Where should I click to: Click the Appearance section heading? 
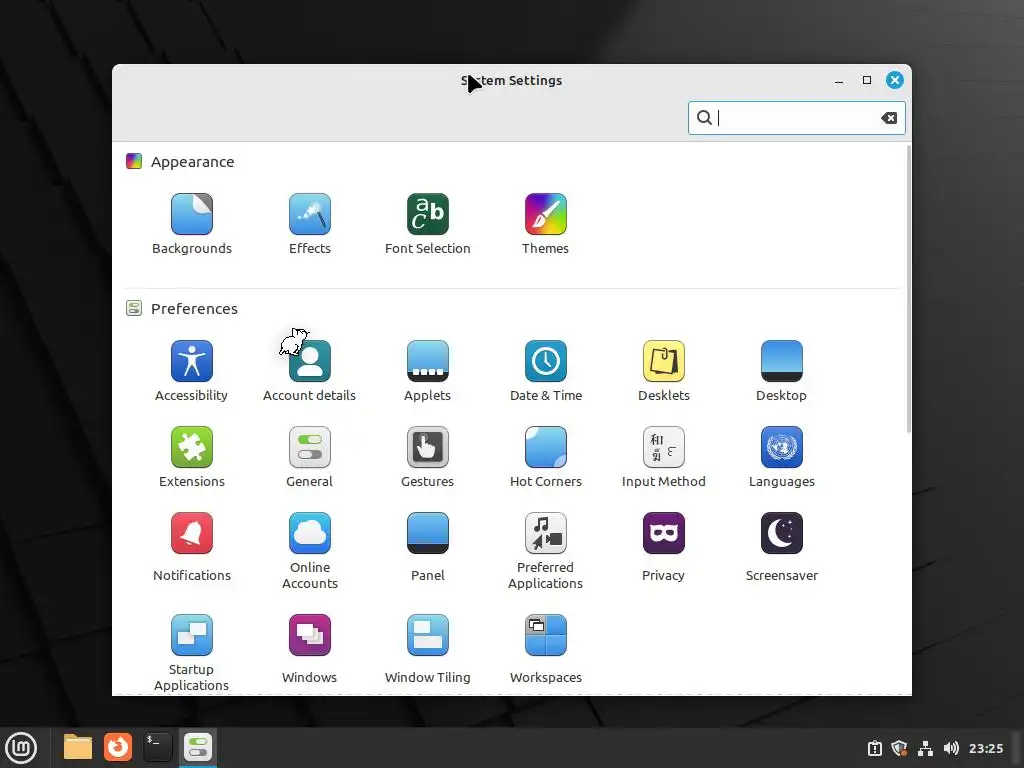pos(192,162)
